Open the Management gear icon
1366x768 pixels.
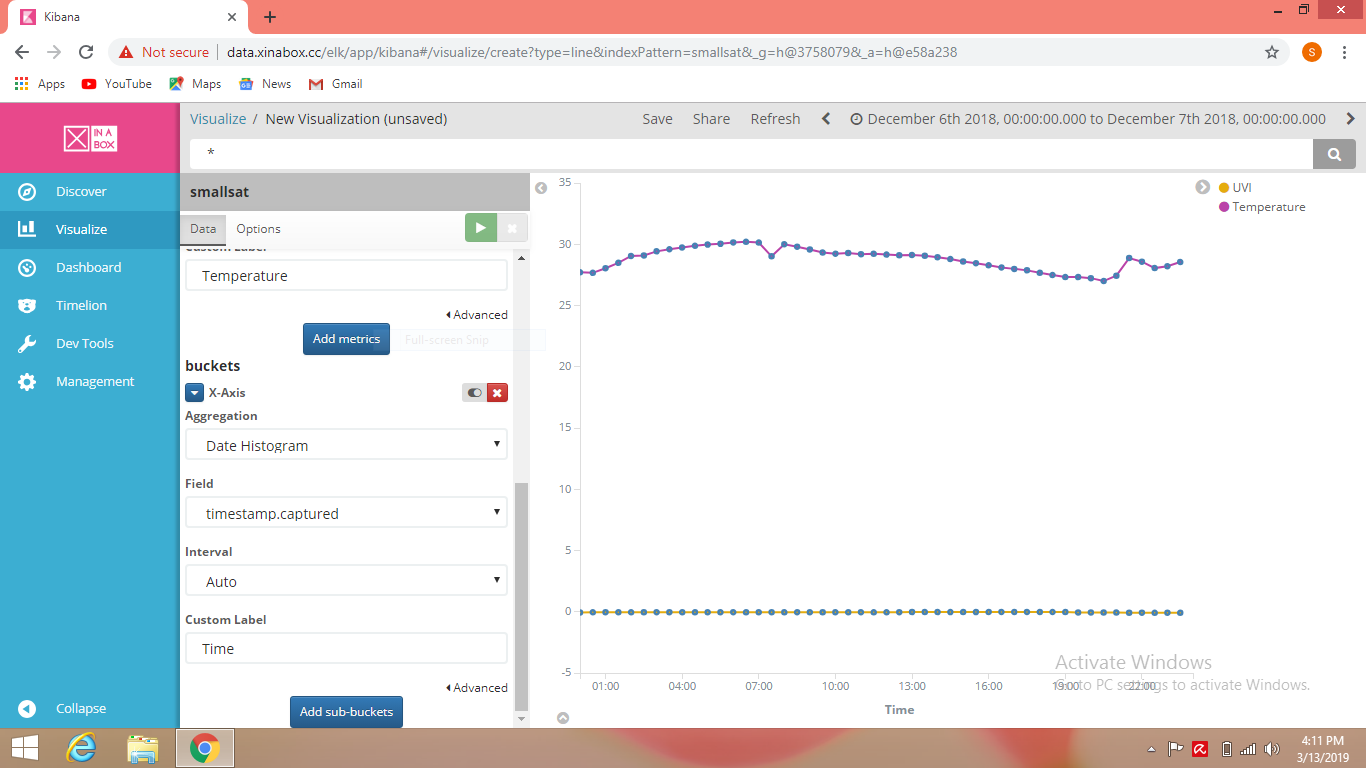(27, 381)
